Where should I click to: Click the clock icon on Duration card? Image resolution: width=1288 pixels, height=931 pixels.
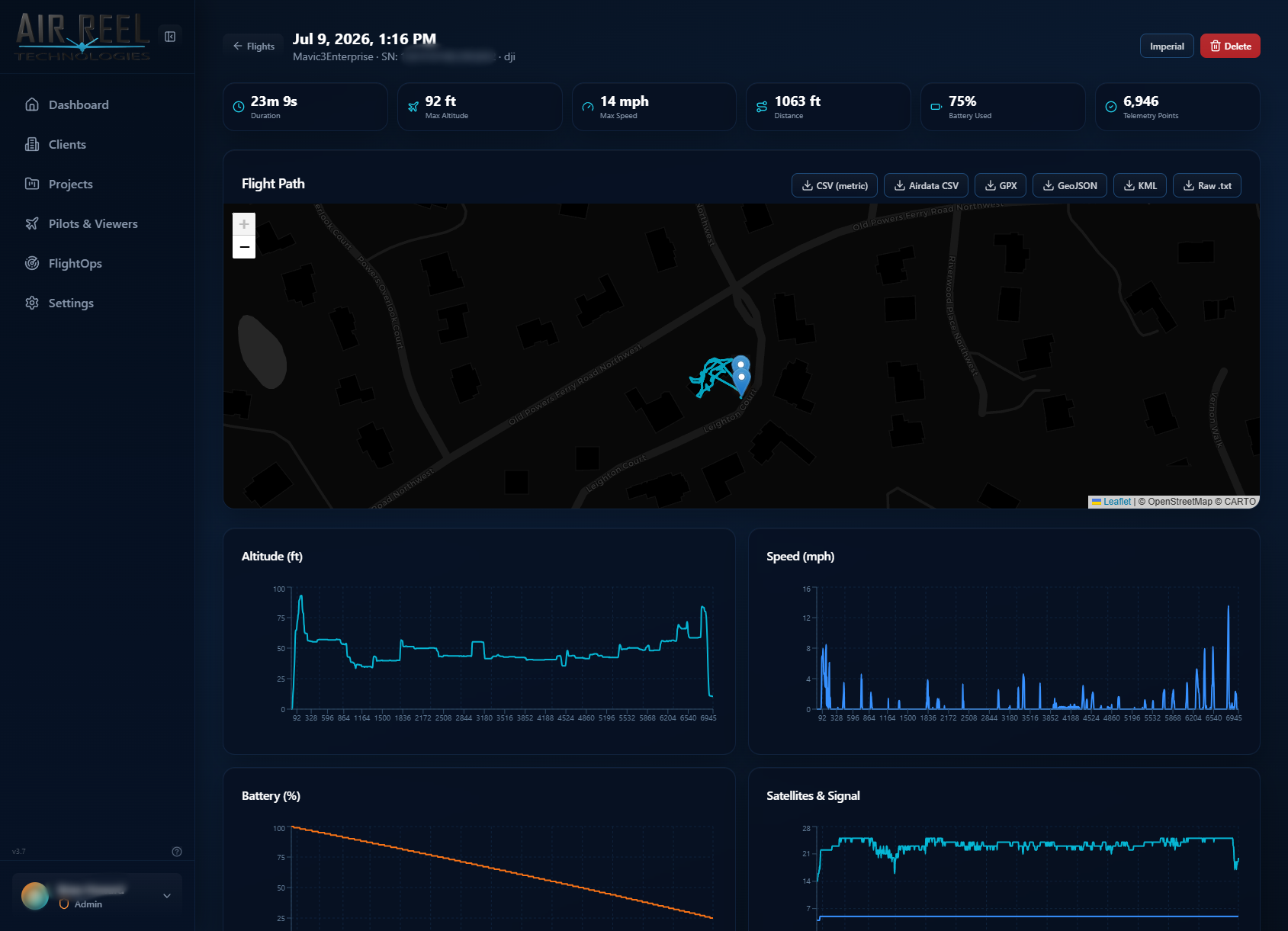pyautogui.click(x=239, y=107)
